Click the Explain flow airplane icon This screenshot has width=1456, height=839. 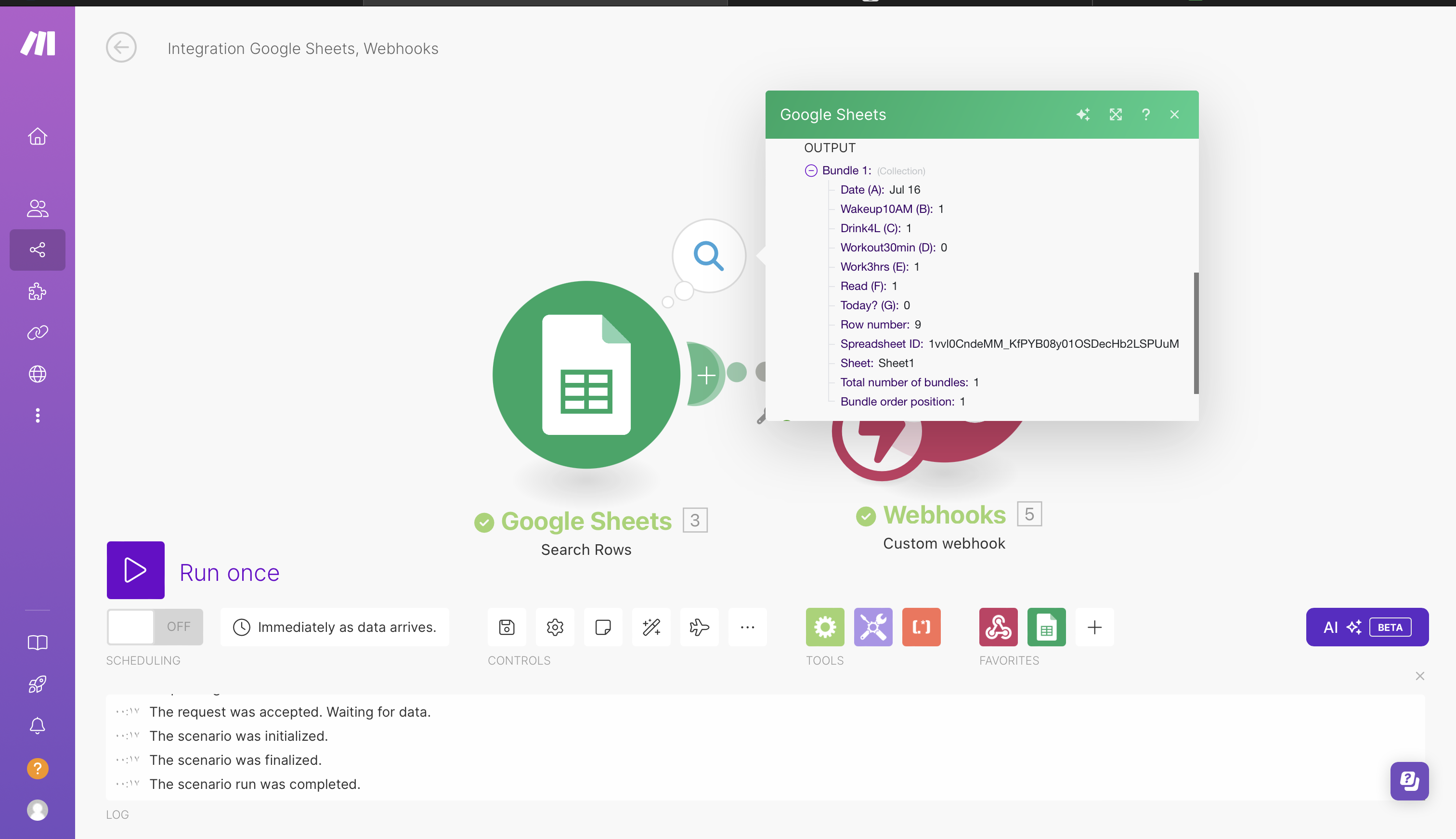click(x=699, y=627)
